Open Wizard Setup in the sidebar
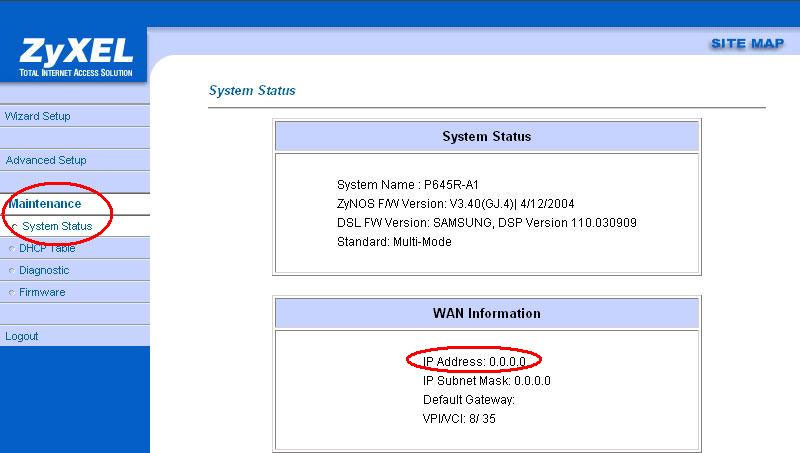Screen dimensions: 800x453 point(38,116)
